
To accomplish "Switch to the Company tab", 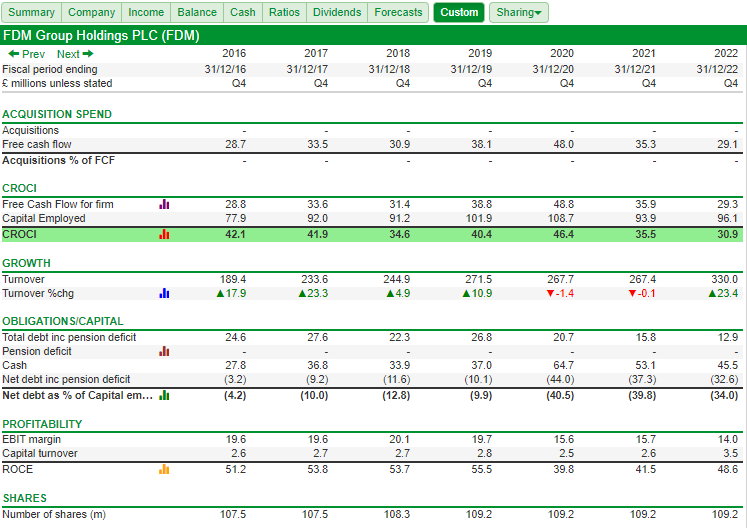I will (x=91, y=12).
